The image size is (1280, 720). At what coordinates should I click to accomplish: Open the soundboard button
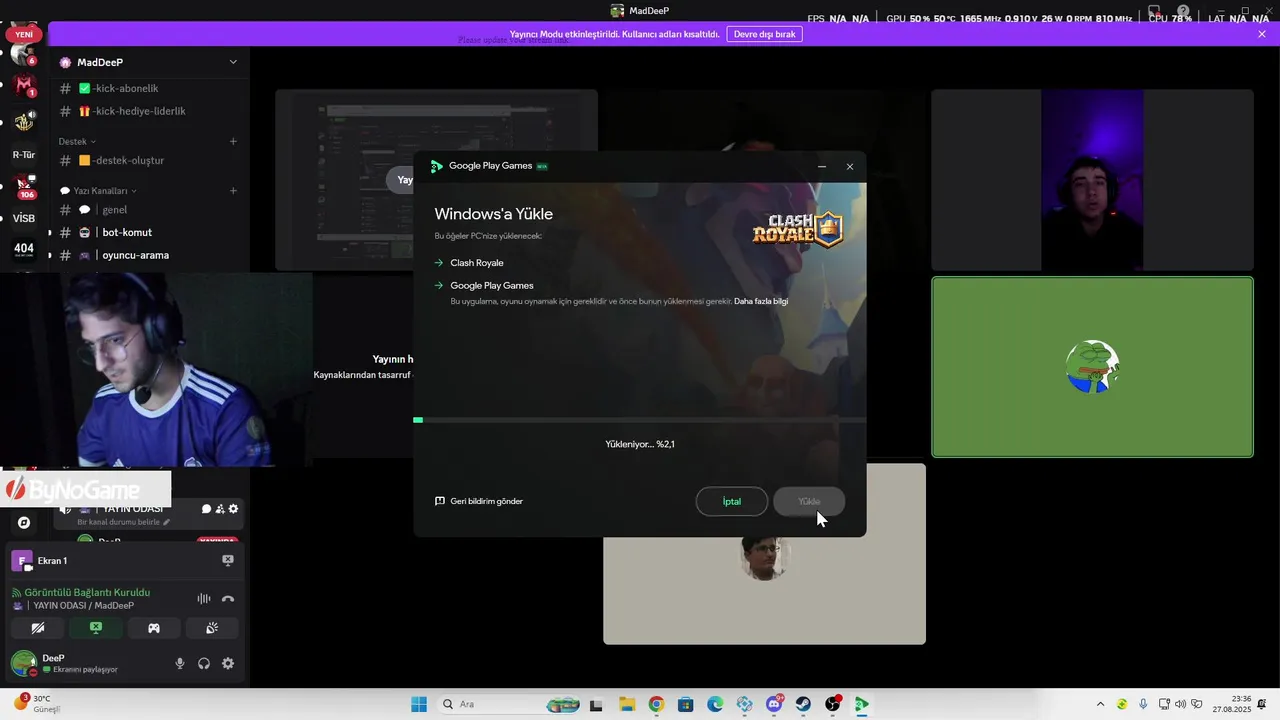[212, 628]
